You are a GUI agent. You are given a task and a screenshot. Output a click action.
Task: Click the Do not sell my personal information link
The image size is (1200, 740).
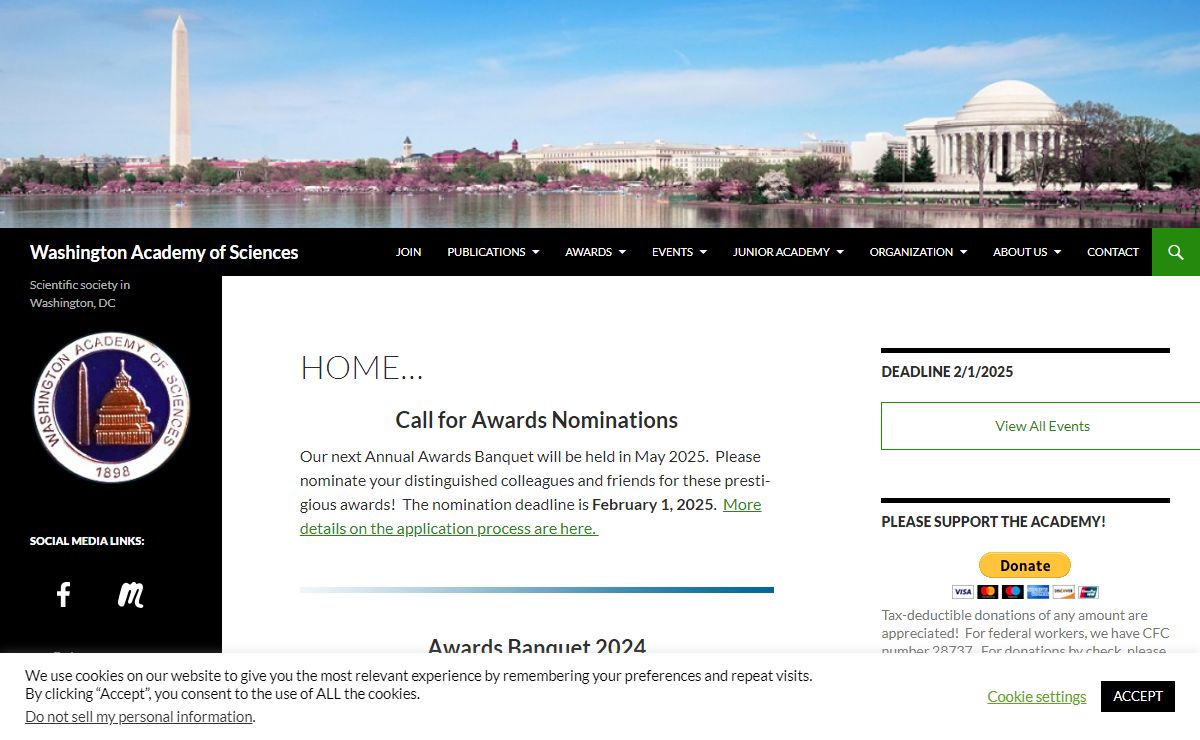[137, 716]
